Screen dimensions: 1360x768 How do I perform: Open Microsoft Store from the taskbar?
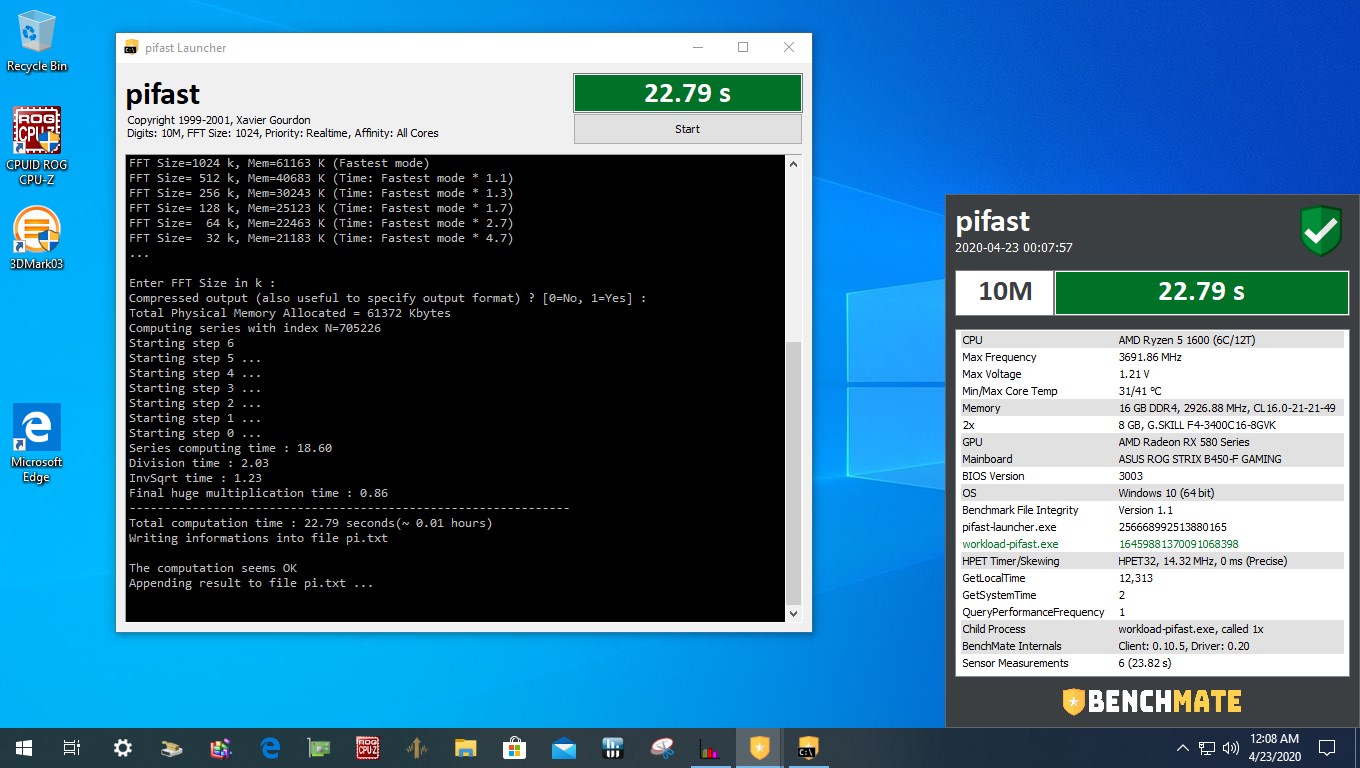tap(514, 747)
